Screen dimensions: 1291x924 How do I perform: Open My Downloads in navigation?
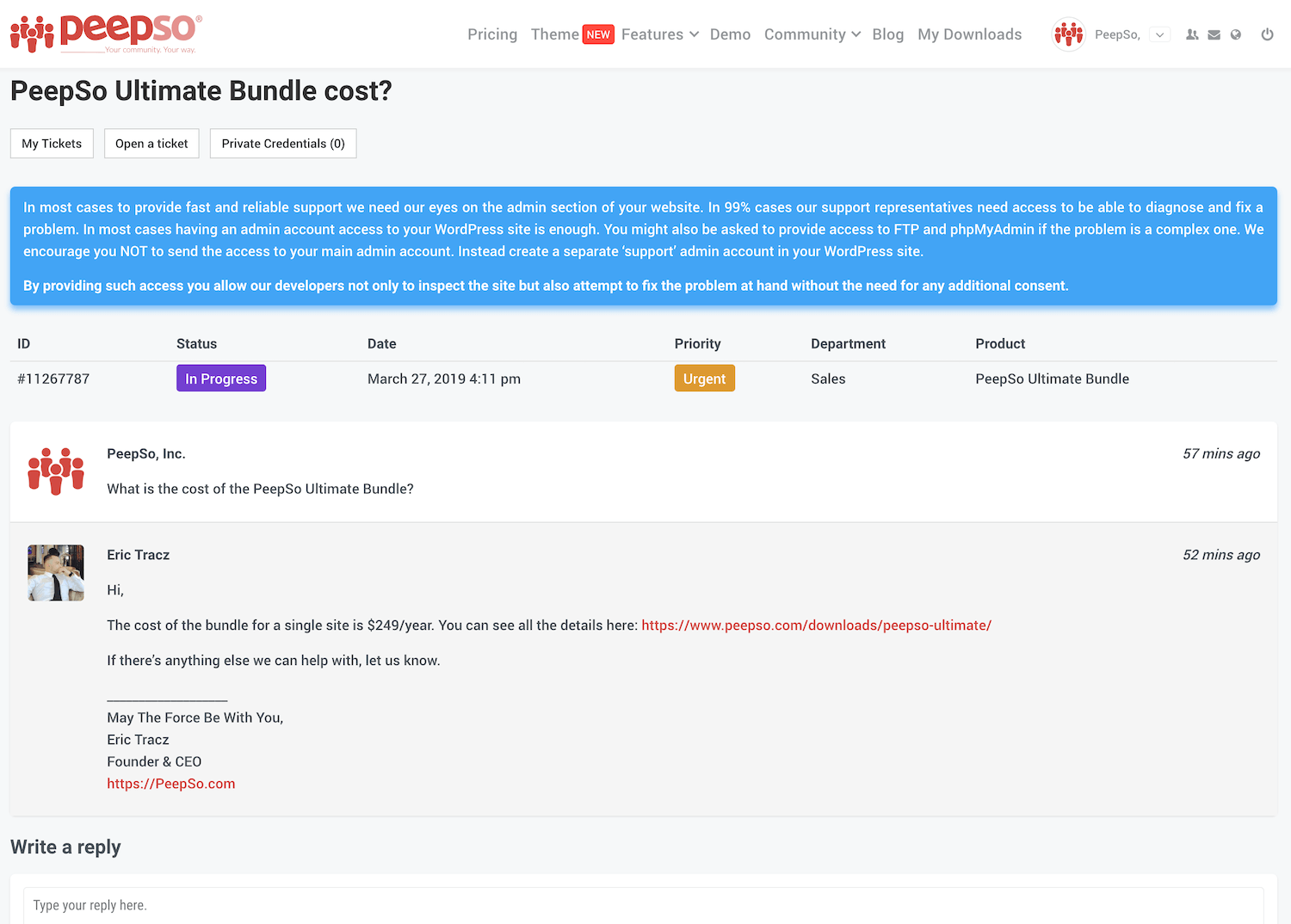[969, 34]
